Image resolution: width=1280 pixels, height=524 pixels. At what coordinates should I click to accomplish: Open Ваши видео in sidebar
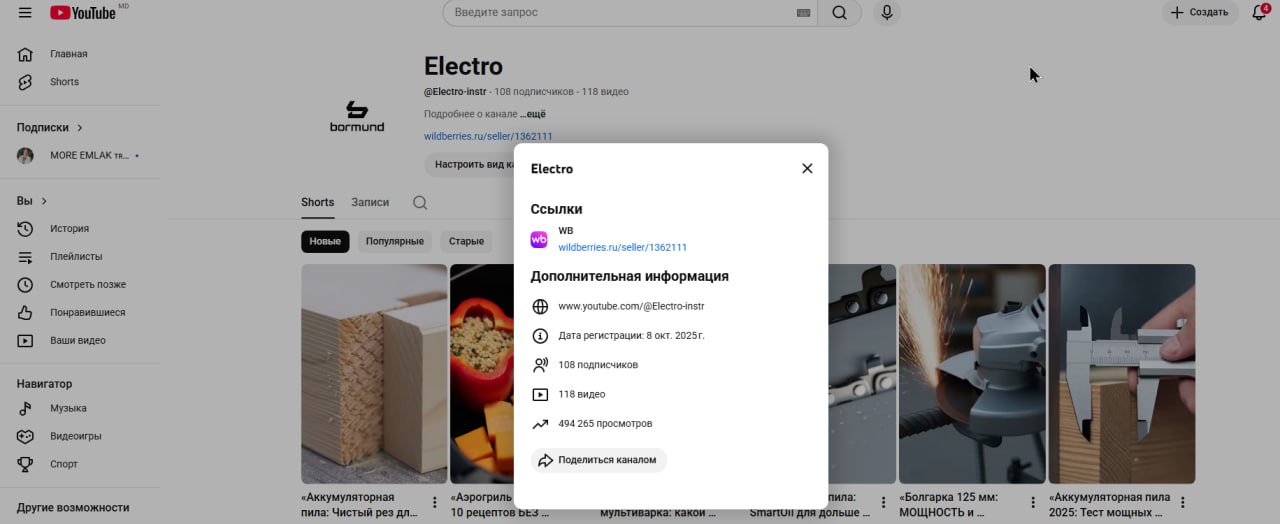coord(80,341)
